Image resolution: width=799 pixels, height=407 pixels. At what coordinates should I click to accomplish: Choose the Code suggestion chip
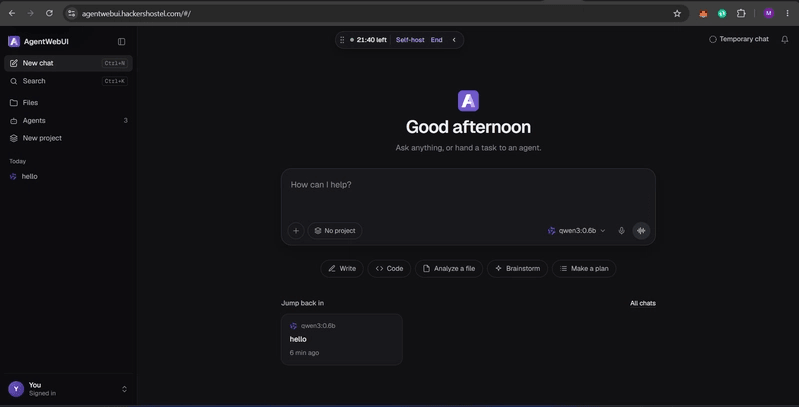pos(389,268)
